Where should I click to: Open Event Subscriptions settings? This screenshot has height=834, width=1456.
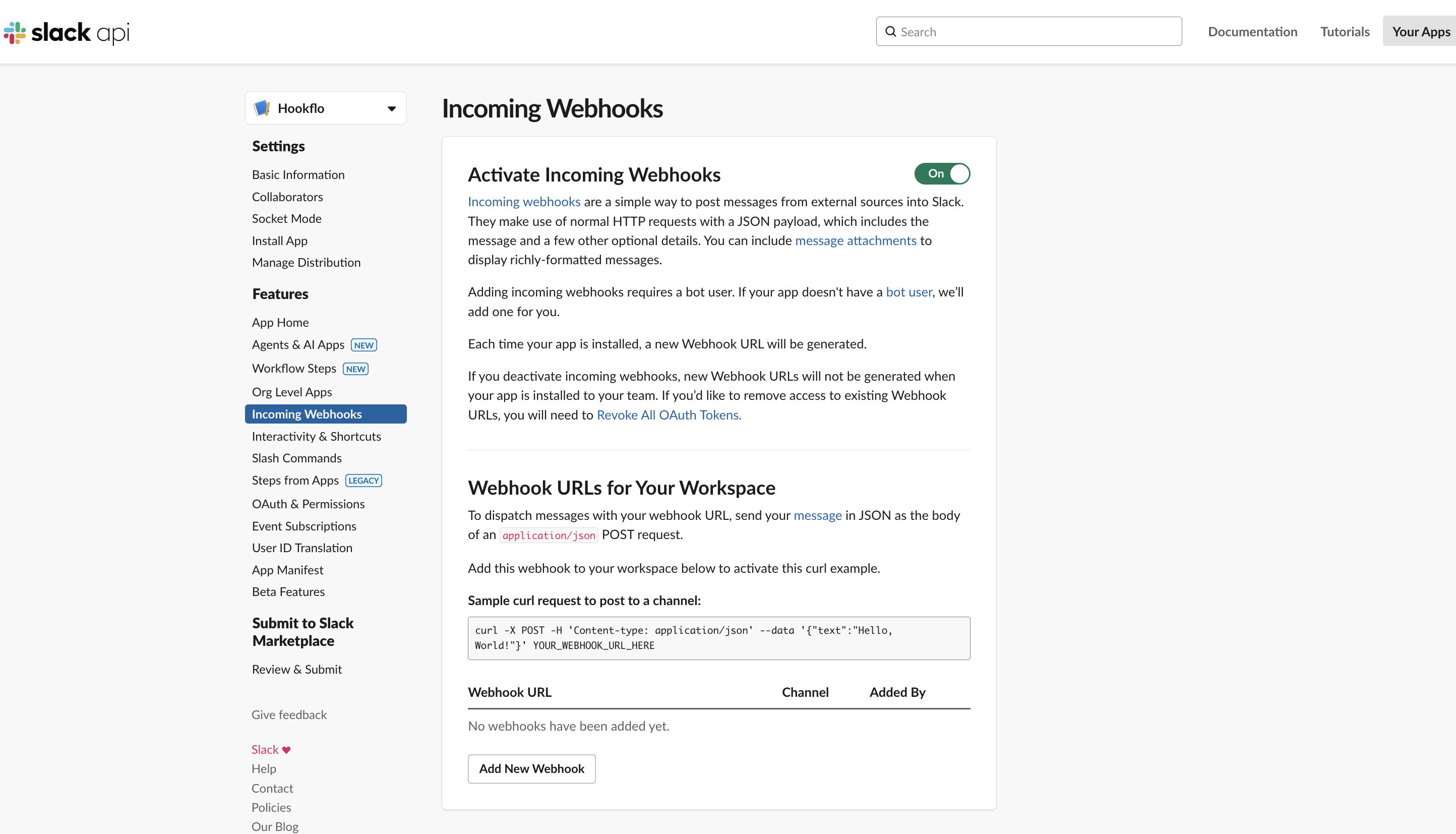[x=304, y=525]
